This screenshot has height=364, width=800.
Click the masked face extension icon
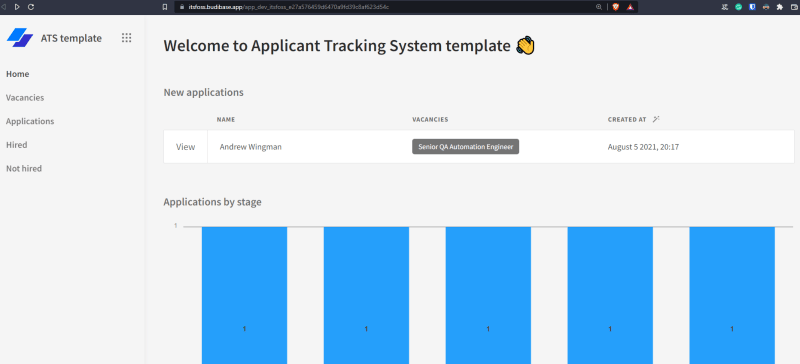766,7
